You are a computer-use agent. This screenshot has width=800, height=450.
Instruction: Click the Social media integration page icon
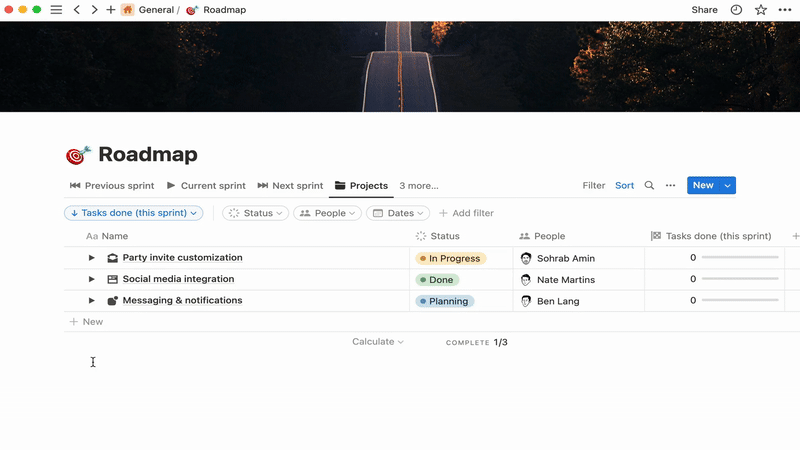112,279
